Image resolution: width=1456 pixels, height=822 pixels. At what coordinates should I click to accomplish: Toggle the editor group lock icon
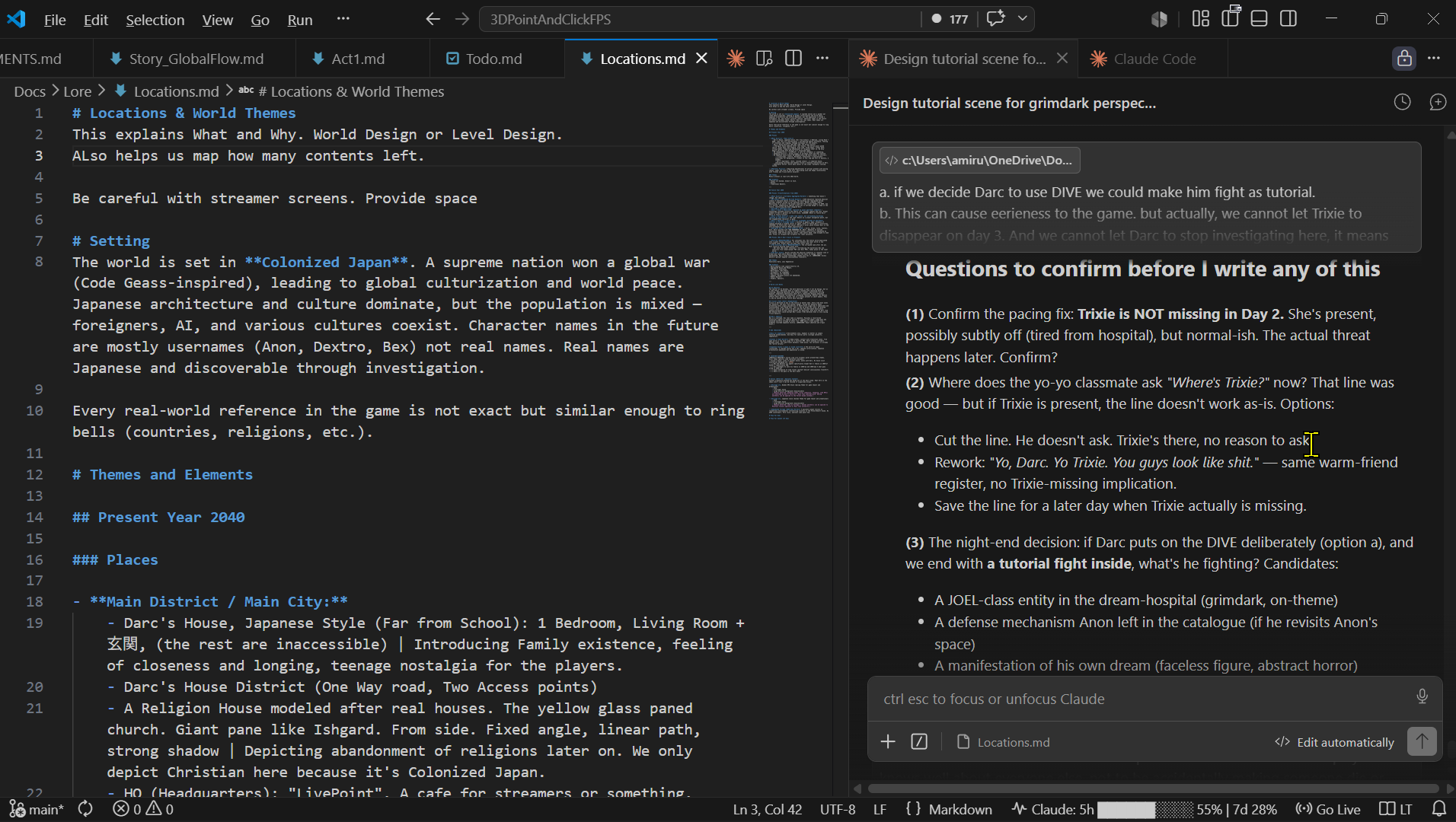coord(1404,59)
